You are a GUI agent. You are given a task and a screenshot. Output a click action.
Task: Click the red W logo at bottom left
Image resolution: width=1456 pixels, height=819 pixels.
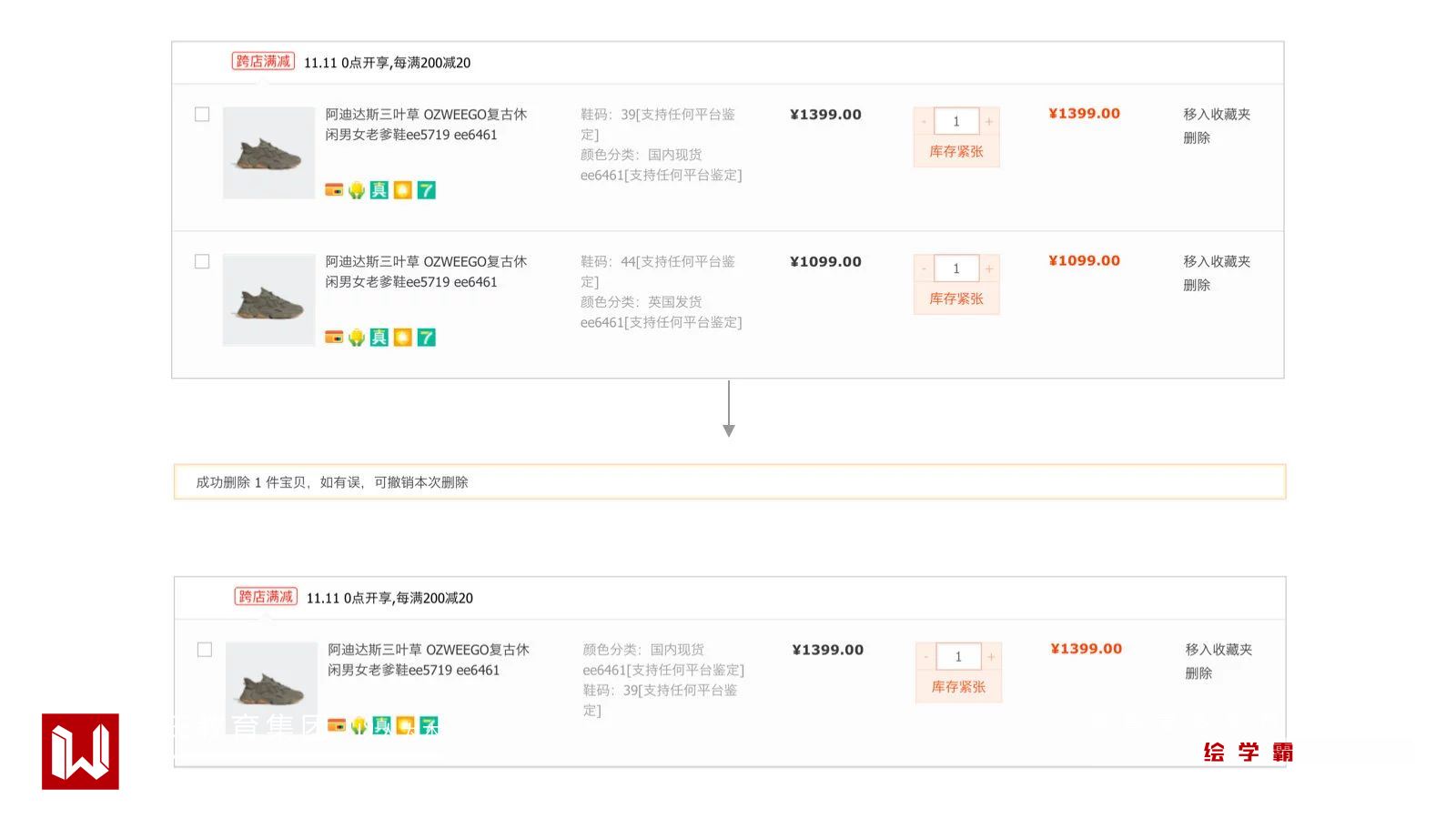(x=80, y=752)
